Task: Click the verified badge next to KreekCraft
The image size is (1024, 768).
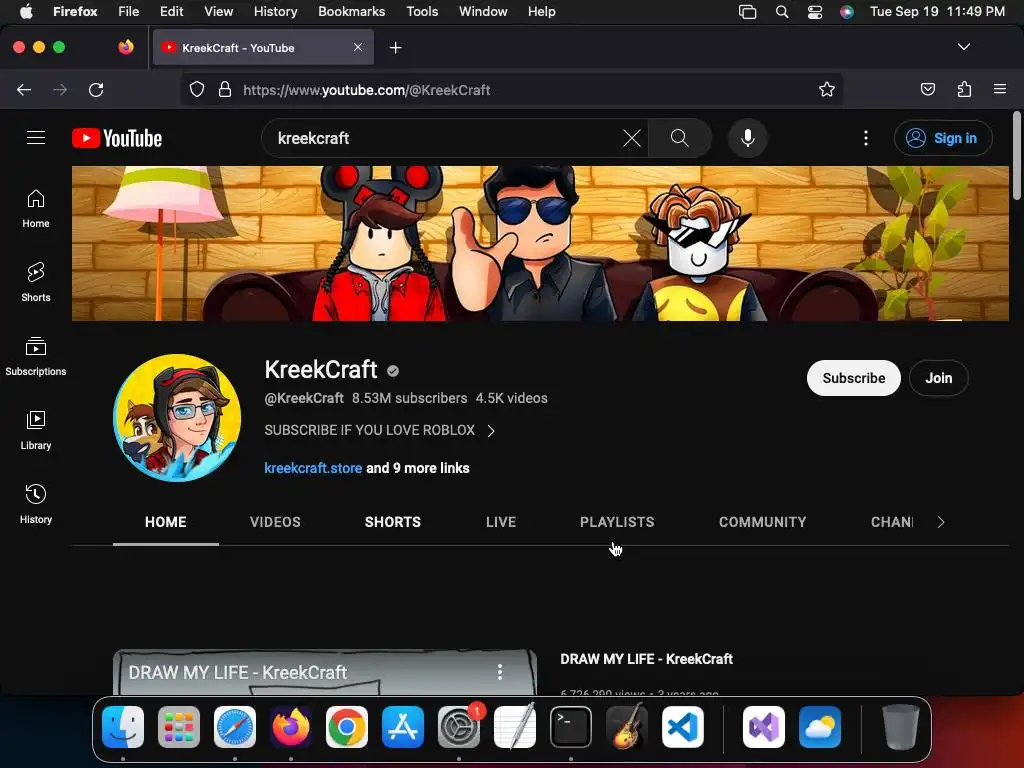Action: tap(392, 371)
